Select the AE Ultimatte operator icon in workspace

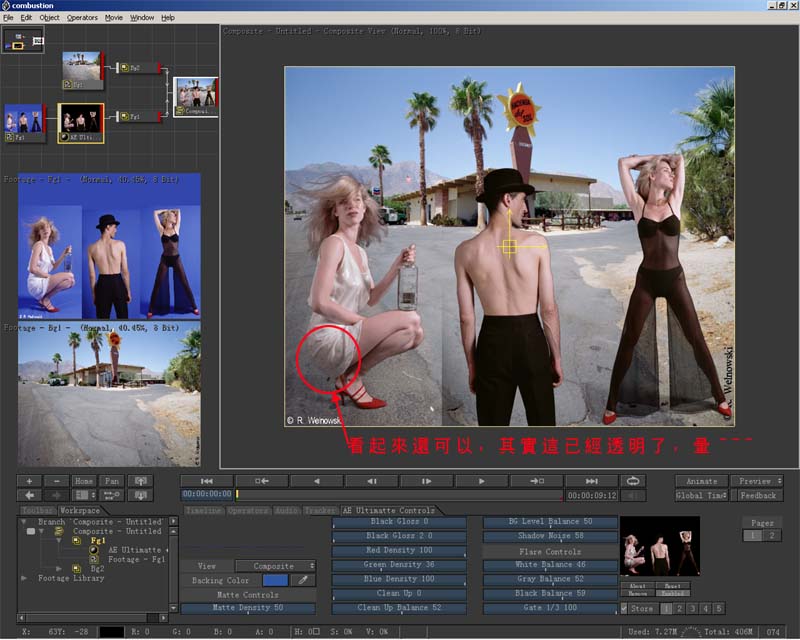click(x=94, y=550)
